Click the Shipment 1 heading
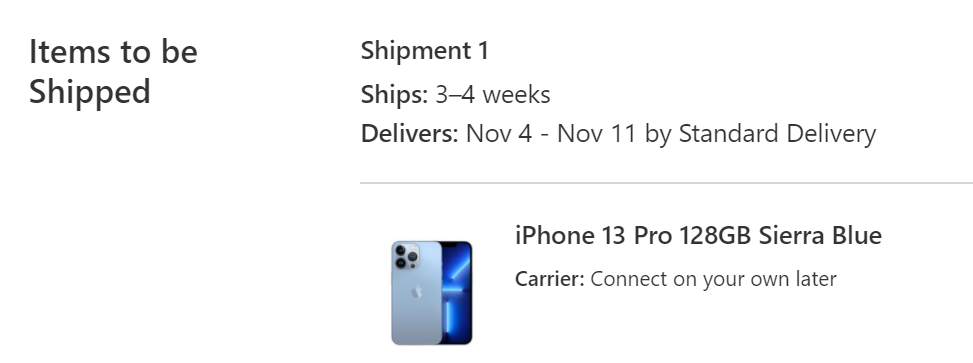 coord(424,50)
